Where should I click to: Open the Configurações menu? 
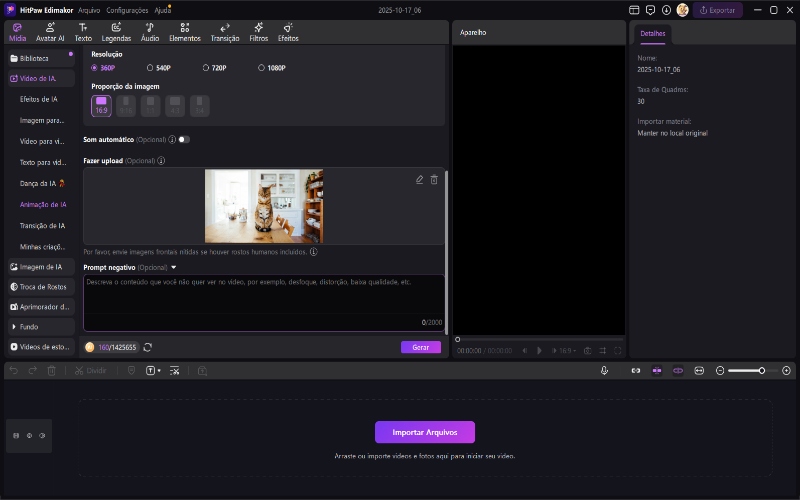[127, 10]
